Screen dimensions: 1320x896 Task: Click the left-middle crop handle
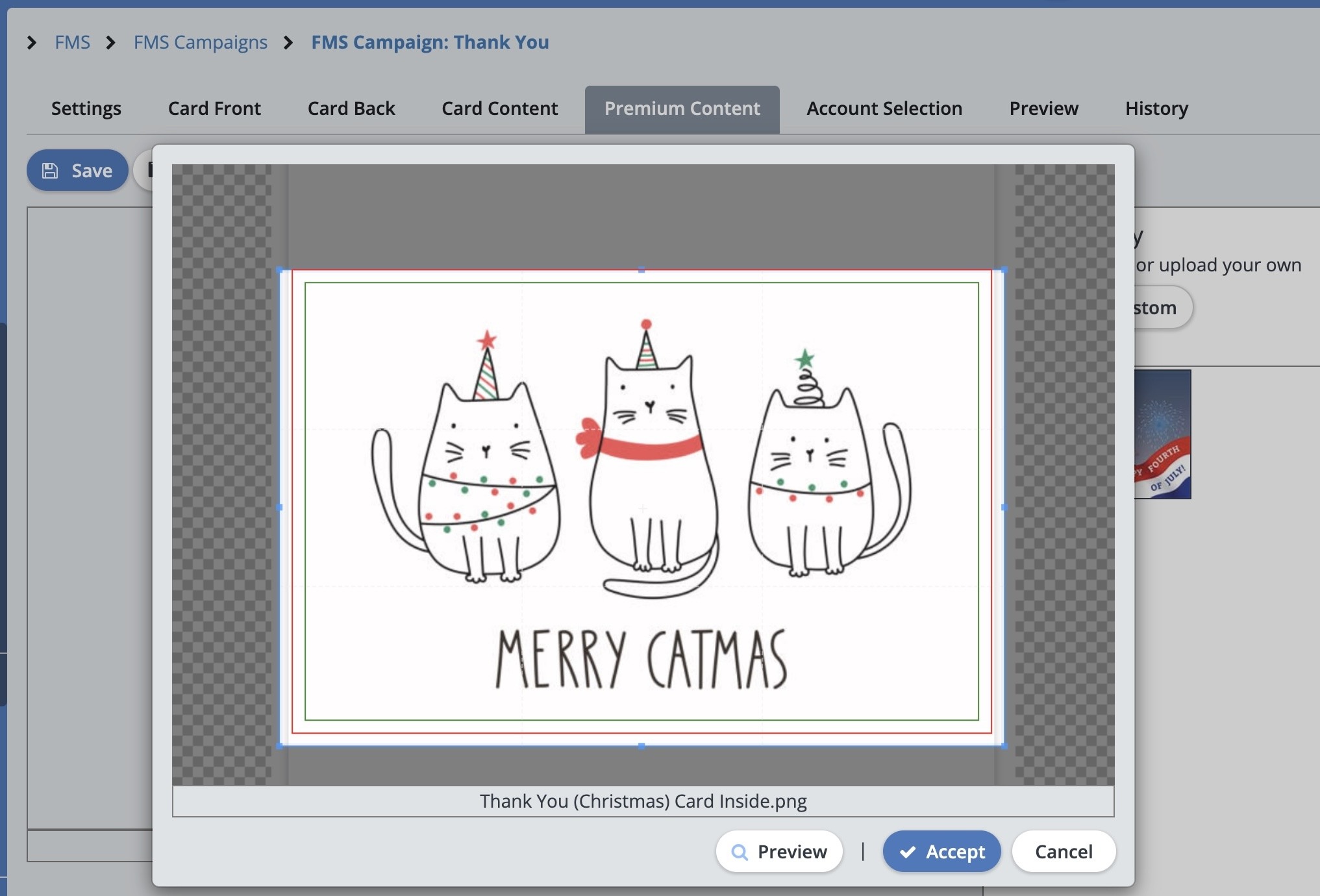[280, 507]
